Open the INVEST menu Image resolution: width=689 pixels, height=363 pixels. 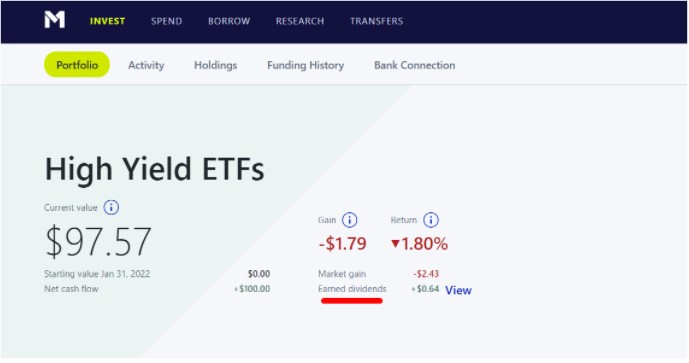coord(108,21)
